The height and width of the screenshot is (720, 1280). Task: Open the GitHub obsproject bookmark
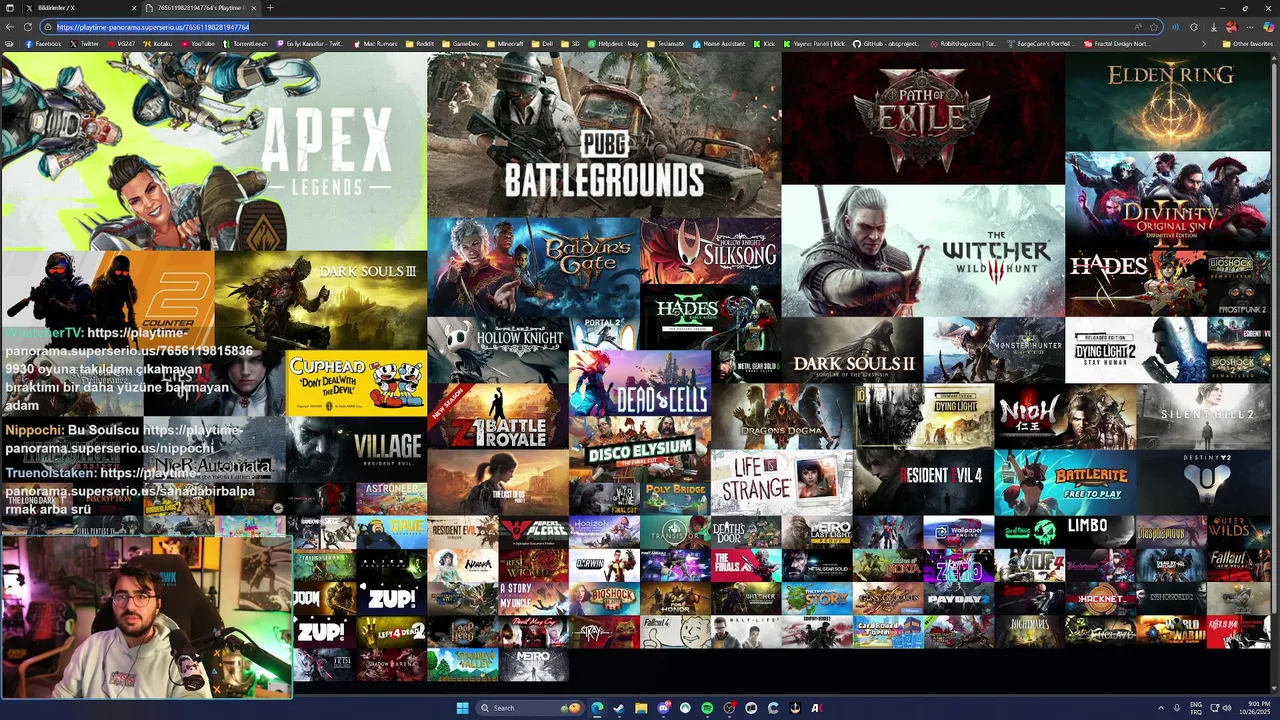pos(886,44)
